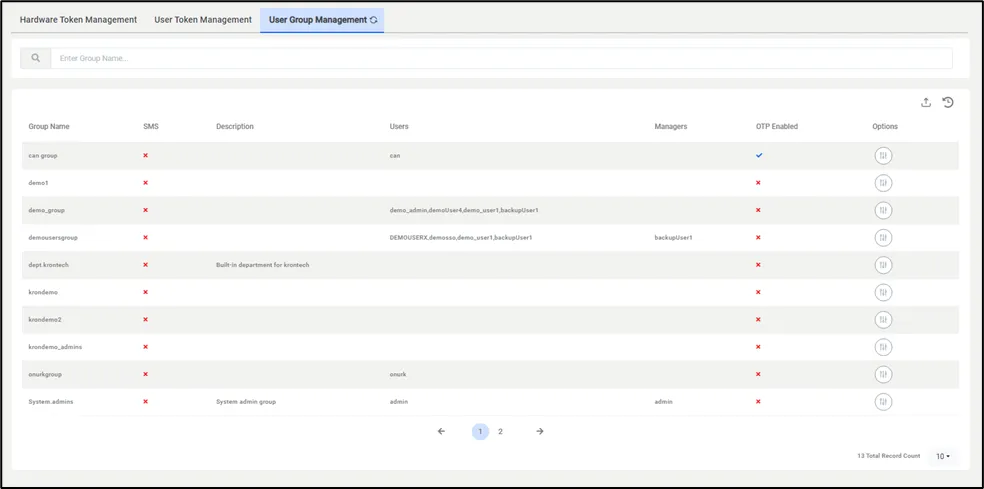Select the demousersgroup name cell

[x=53, y=238]
